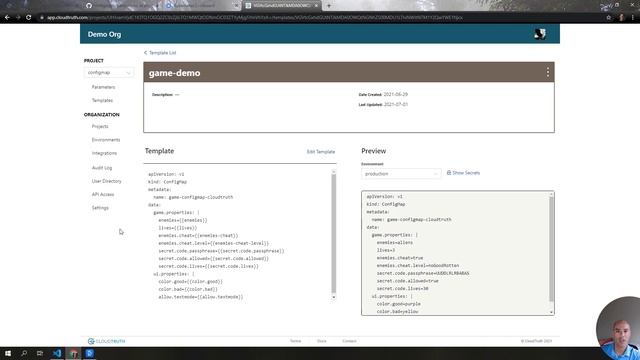Click the Preview pane scroll-down arrow

click(551, 312)
